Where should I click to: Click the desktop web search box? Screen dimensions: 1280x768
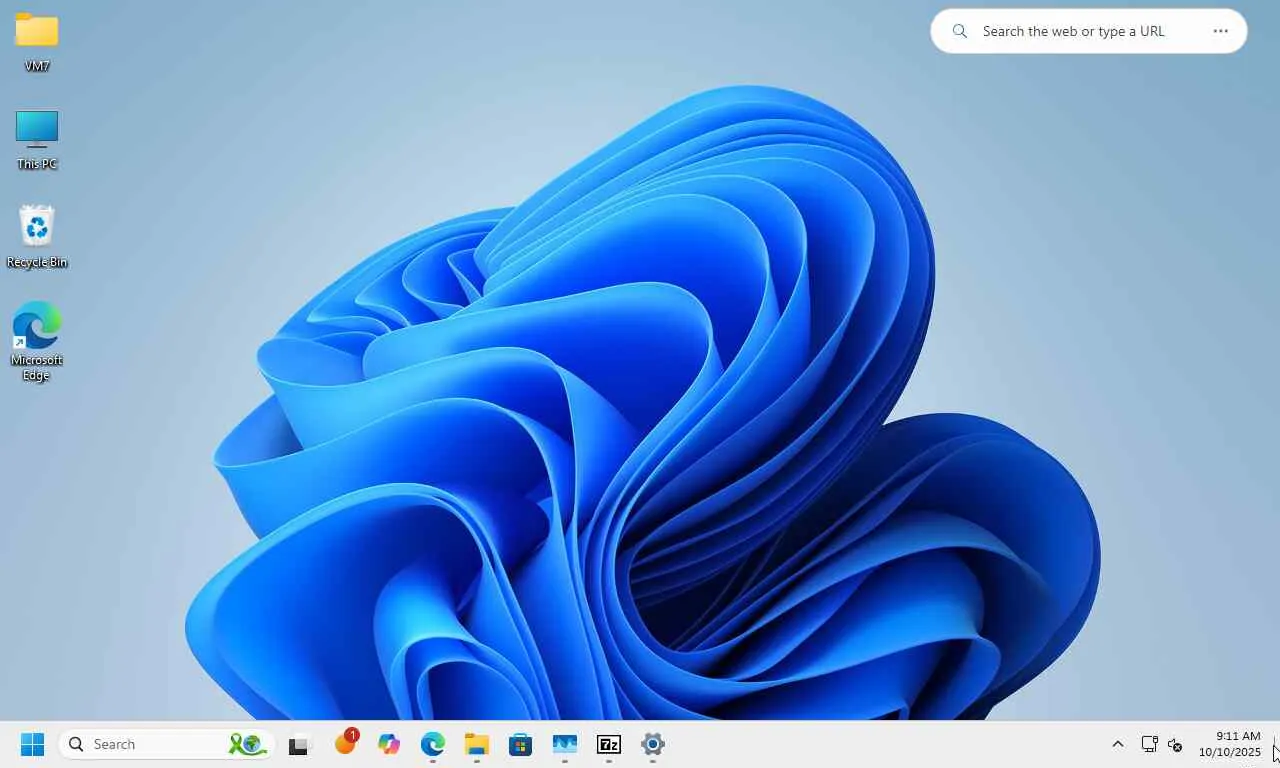click(x=1089, y=31)
